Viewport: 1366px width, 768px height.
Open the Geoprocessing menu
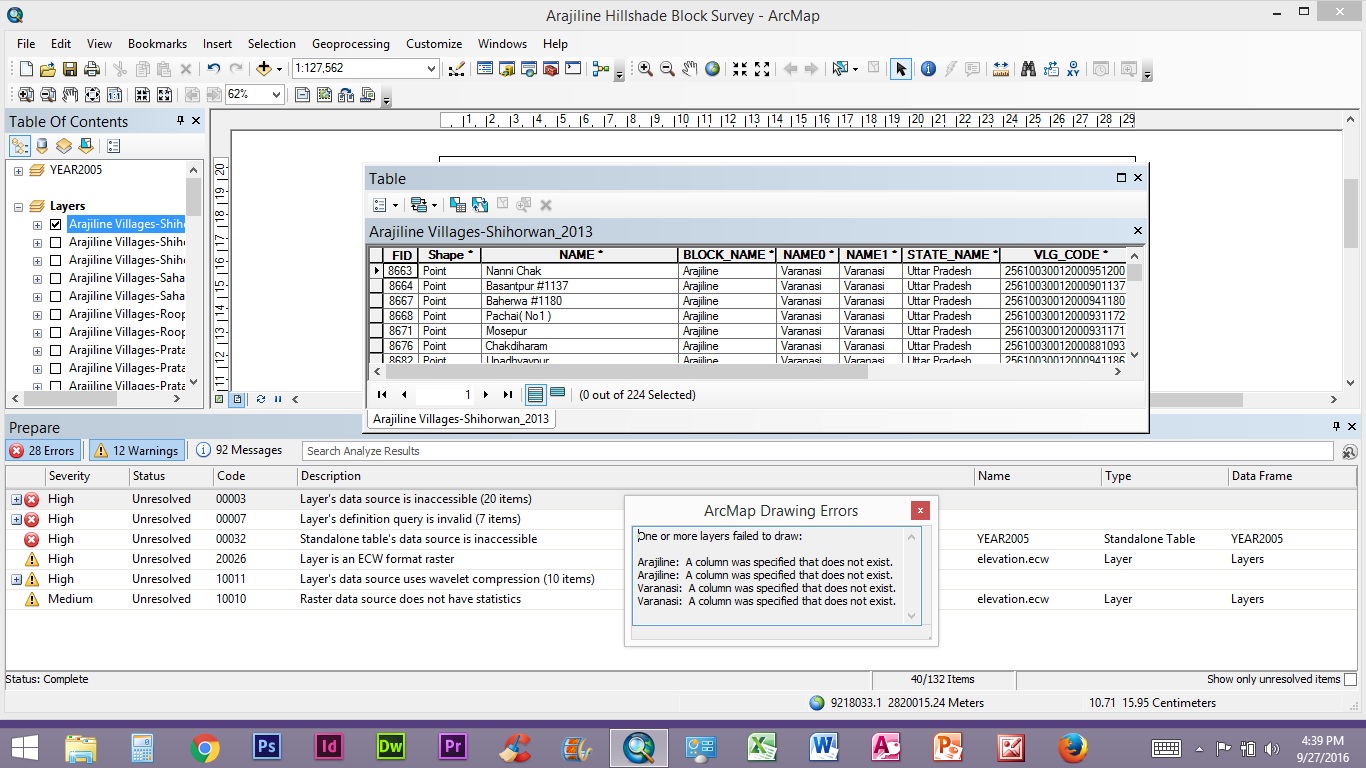pos(350,44)
